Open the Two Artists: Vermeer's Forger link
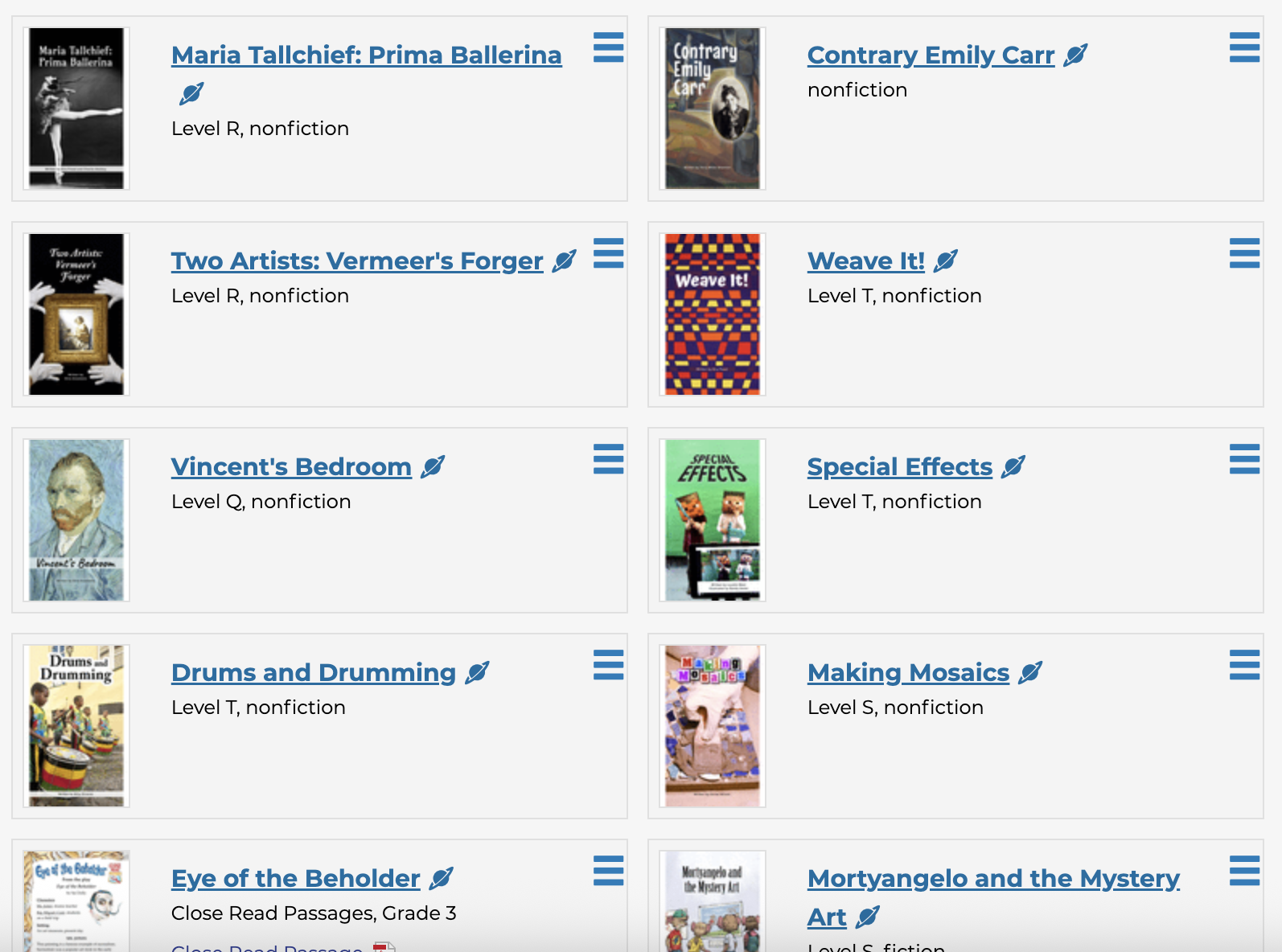Screen dimensions: 1282x952 [x=357, y=261]
